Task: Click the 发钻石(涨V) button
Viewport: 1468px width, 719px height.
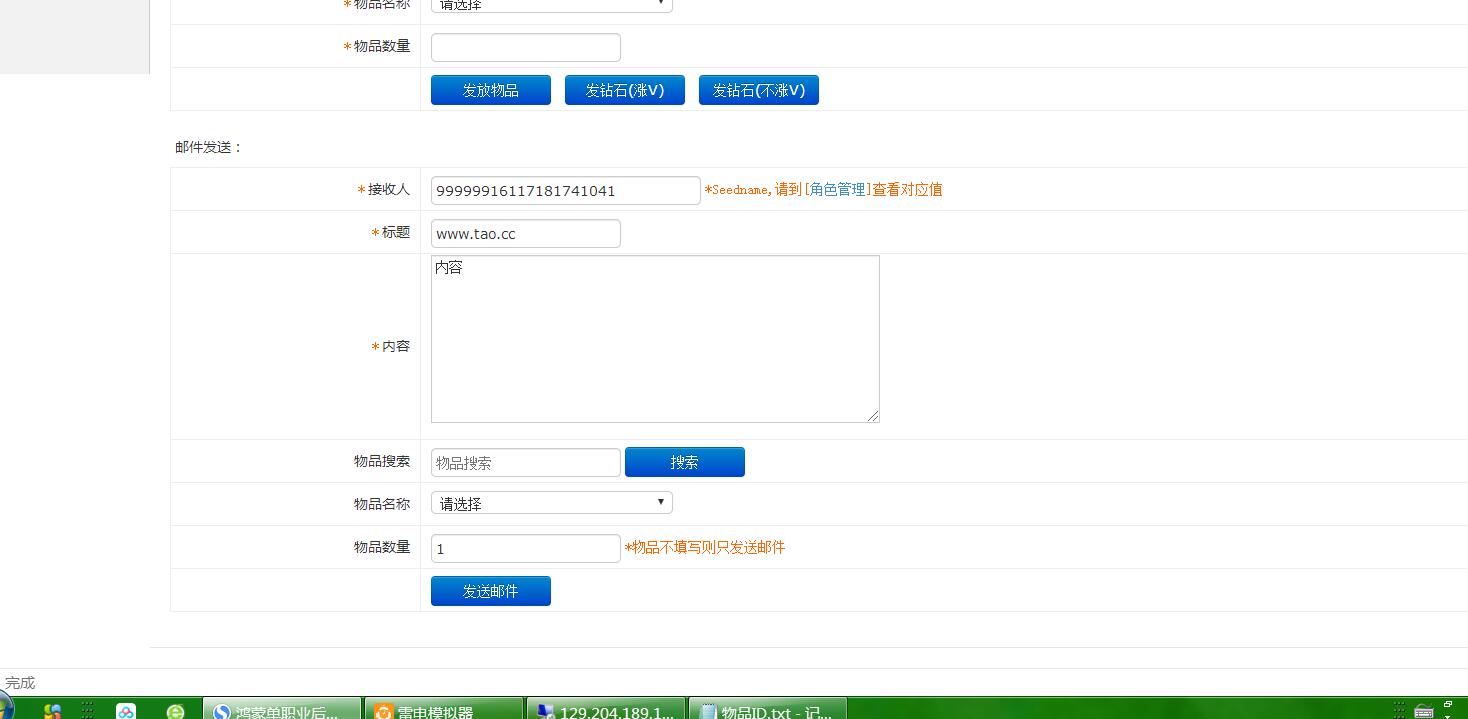Action: tap(624, 90)
